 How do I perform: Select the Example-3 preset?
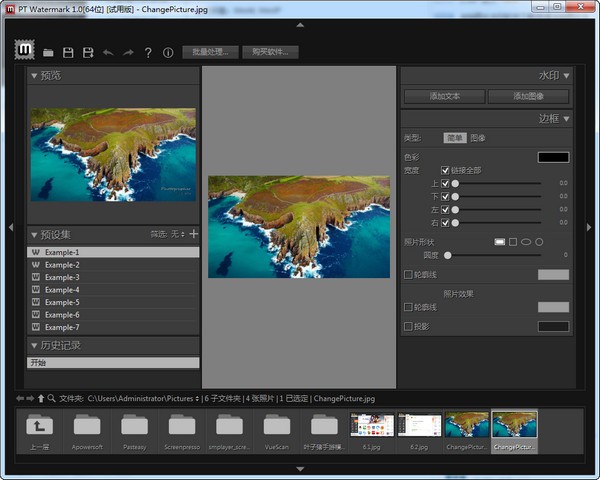62,277
